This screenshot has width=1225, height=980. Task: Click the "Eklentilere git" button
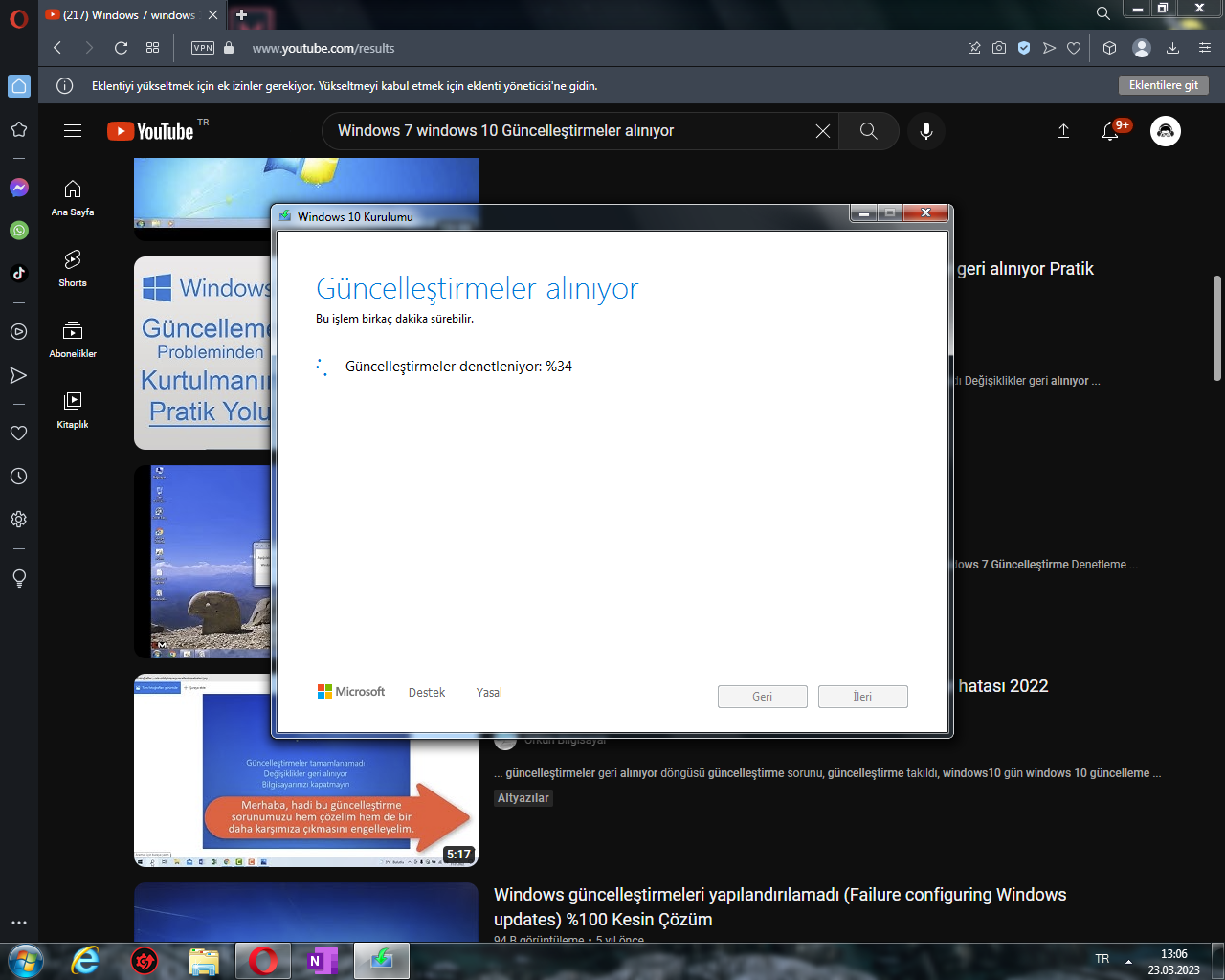pyautogui.click(x=1164, y=85)
